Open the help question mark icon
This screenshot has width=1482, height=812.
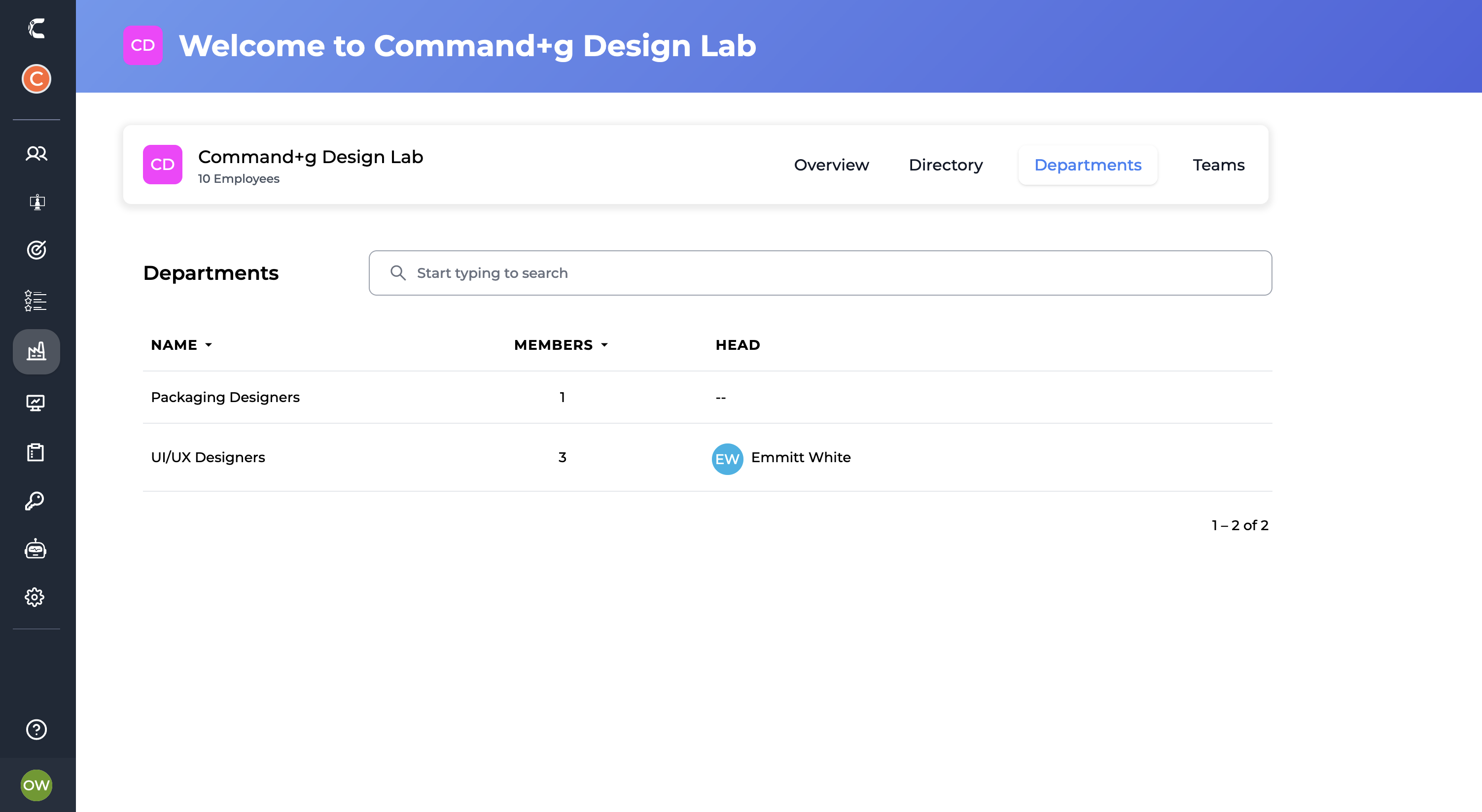pos(36,729)
